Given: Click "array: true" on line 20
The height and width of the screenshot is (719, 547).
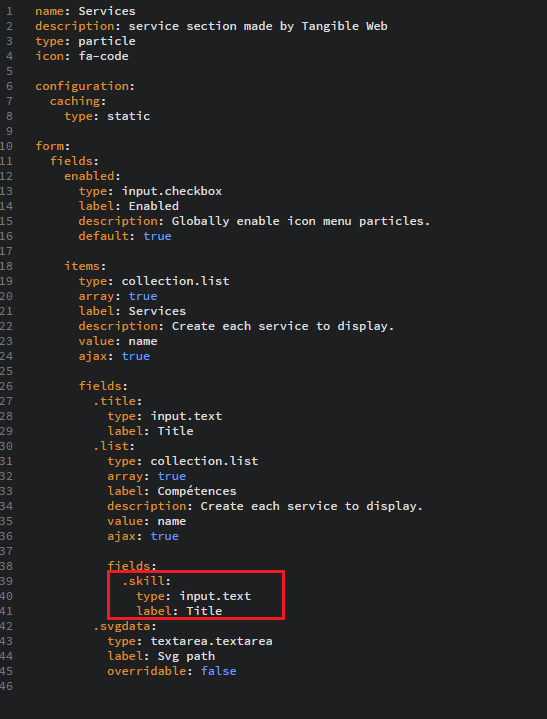Looking at the screenshot, I should [x=118, y=296].
